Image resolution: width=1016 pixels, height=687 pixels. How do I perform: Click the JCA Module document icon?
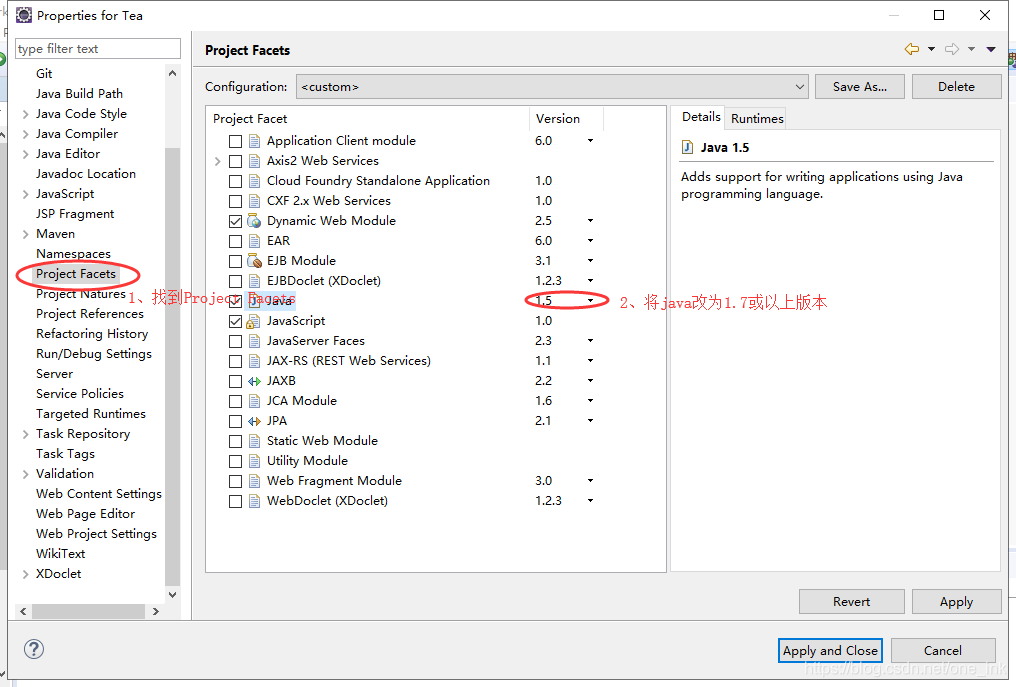tap(254, 401)
